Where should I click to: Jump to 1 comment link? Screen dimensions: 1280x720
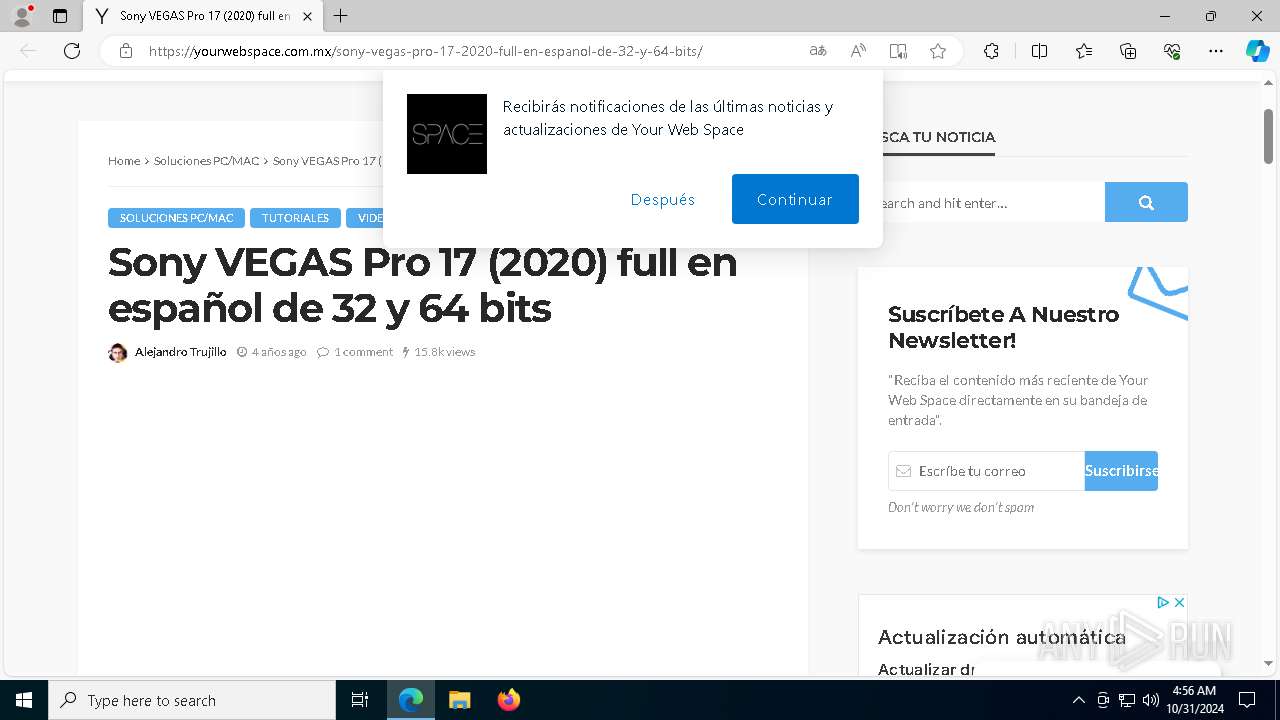363,352
